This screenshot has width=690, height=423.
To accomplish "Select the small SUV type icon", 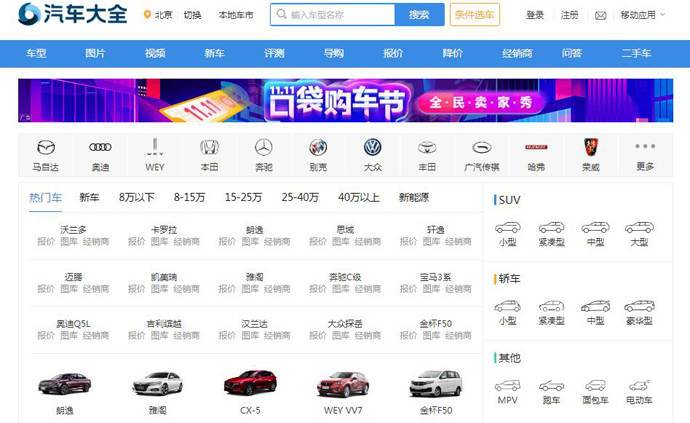I will click(508, 228).
